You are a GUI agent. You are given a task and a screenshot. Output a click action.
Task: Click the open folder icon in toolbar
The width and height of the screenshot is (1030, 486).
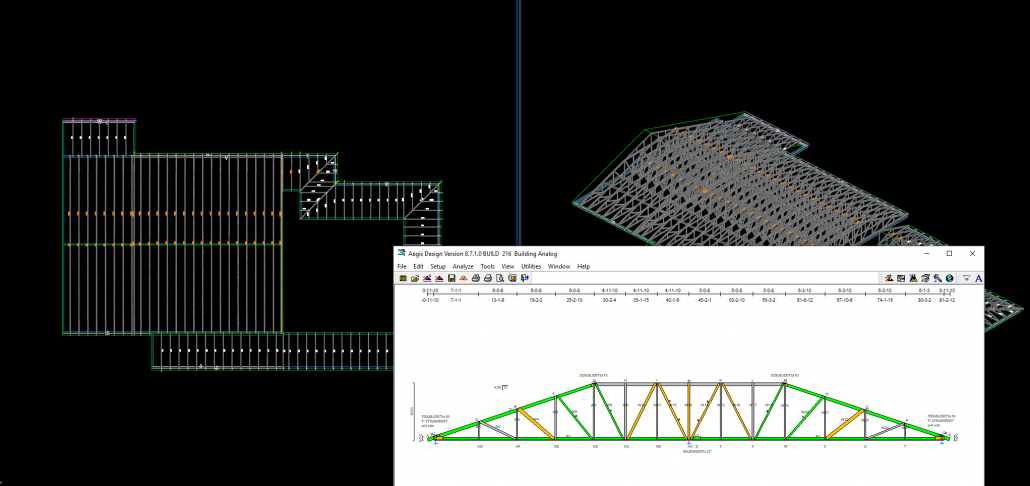[x=415, y=278]
